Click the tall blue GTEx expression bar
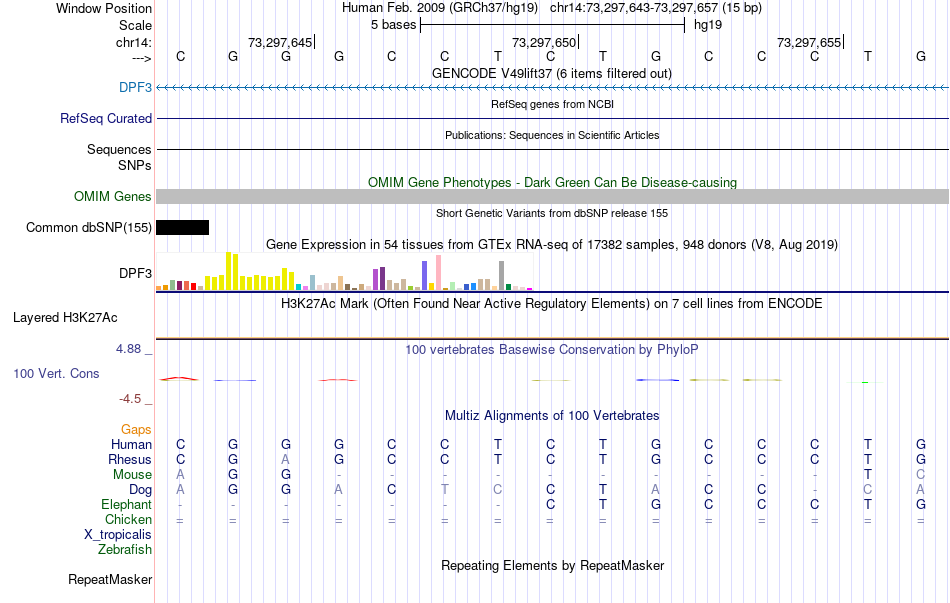The height and width of the screenshot is (603, 950). 424,276
